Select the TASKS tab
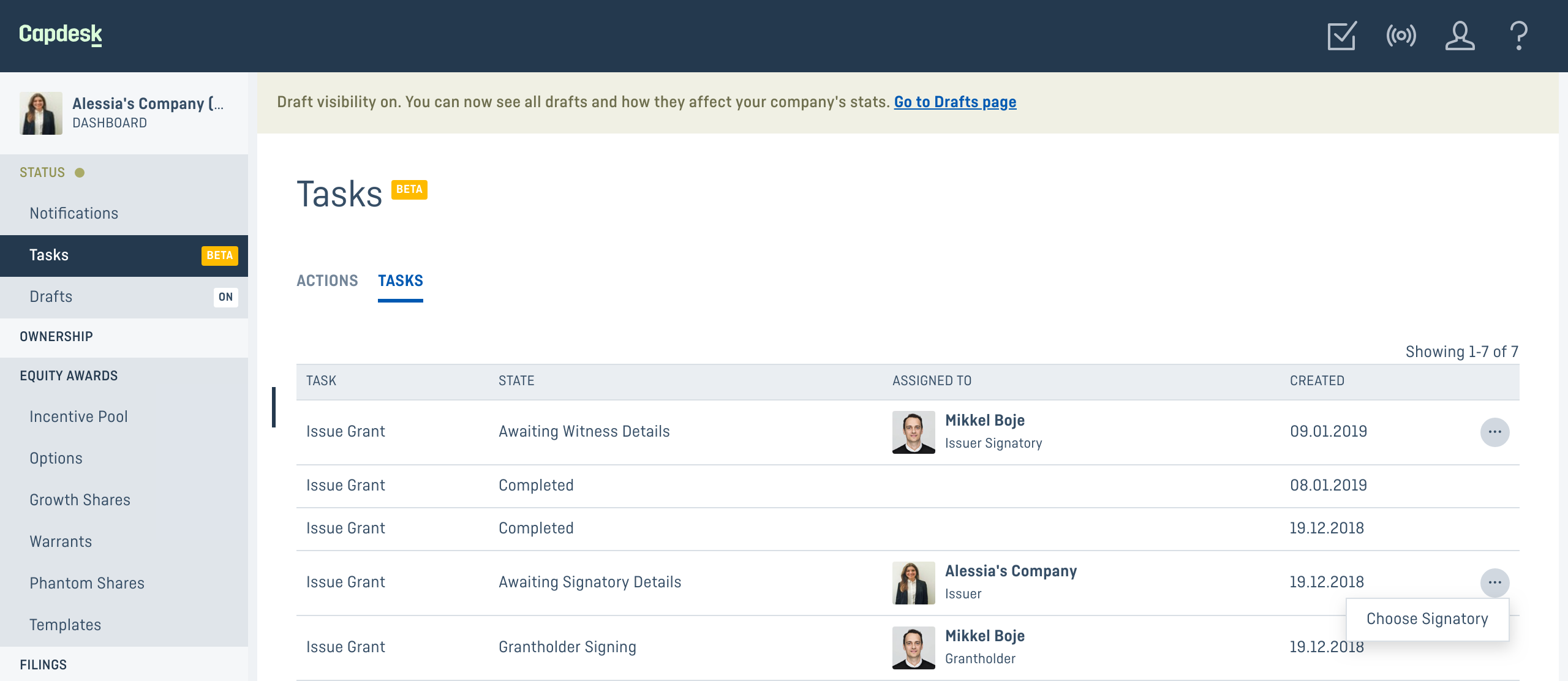Screen dimensions: 1568x681 [x=401, y=281]
